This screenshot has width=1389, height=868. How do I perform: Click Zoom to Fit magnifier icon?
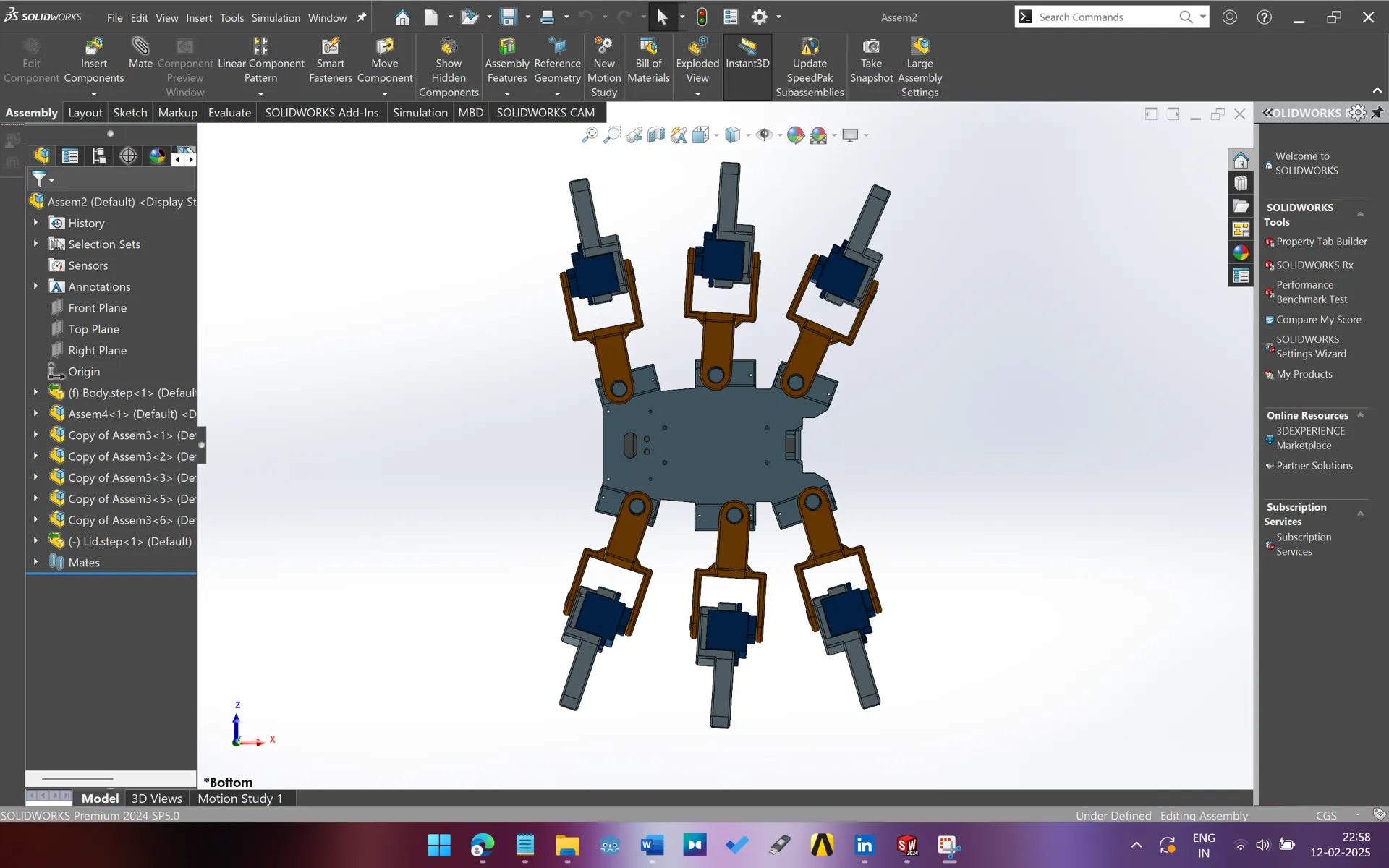click(x=590, y=135)
